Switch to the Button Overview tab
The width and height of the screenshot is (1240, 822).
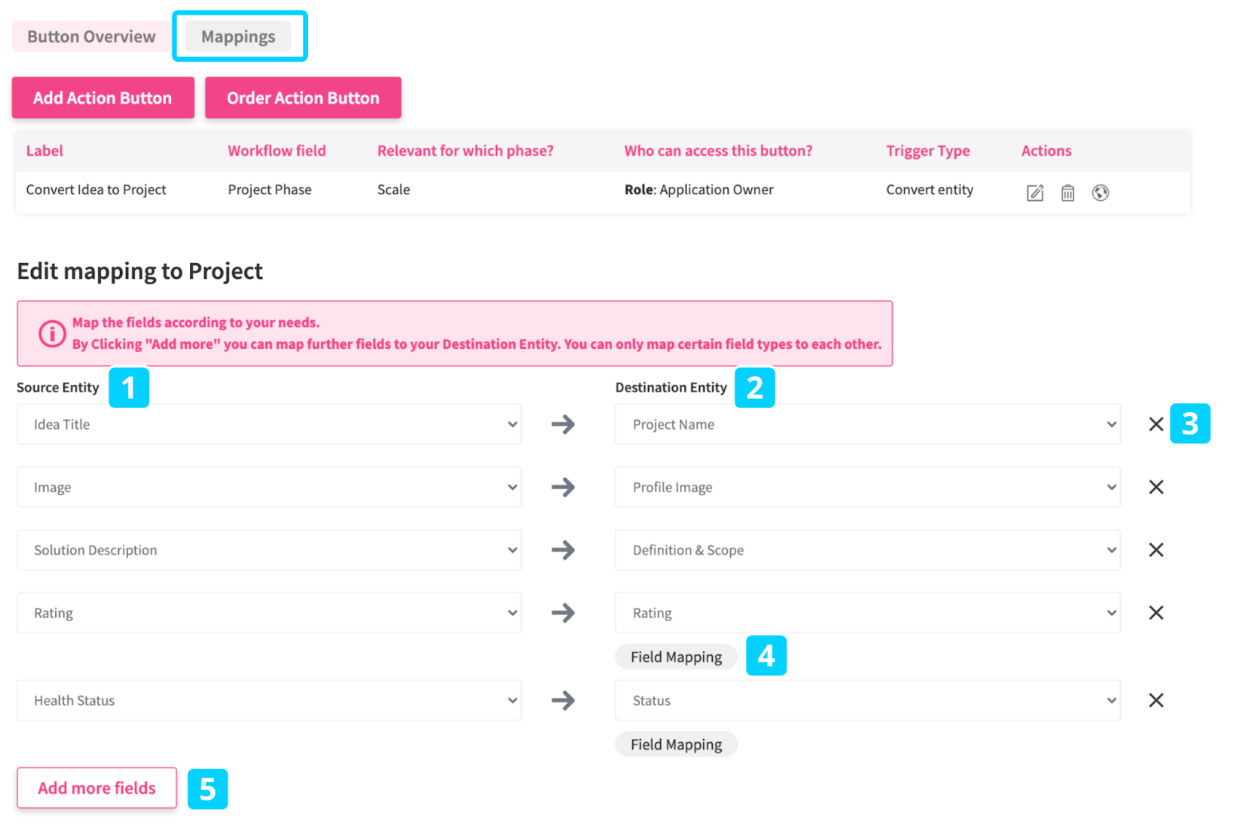point(91,35)
